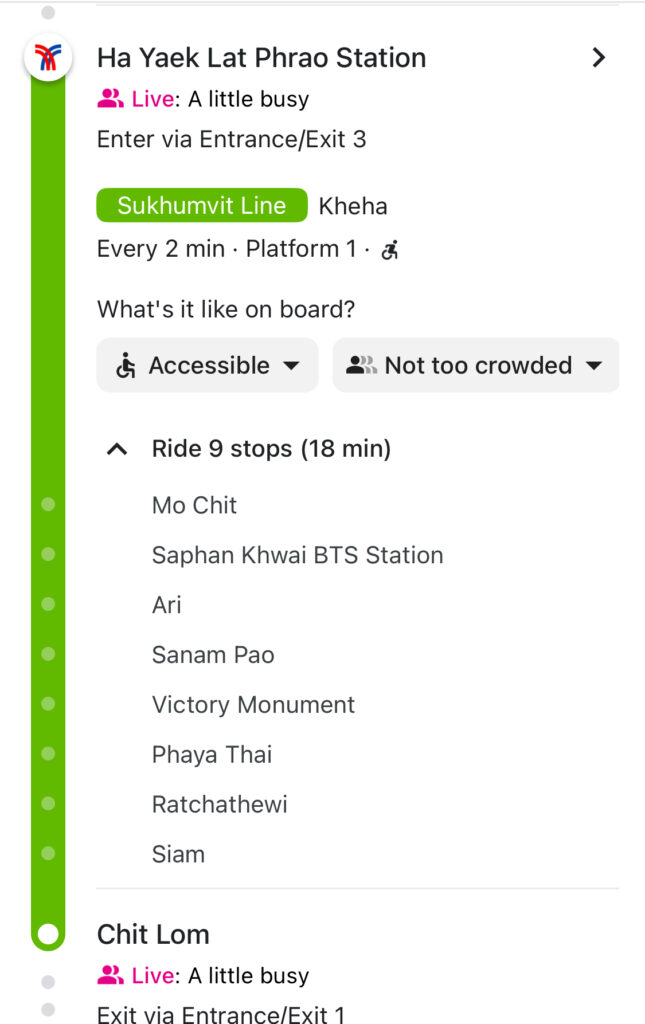The width and height of the screenshot is (645, 1024).
Task: Tap the Chit Lom destination station
Action: point(153,934)
